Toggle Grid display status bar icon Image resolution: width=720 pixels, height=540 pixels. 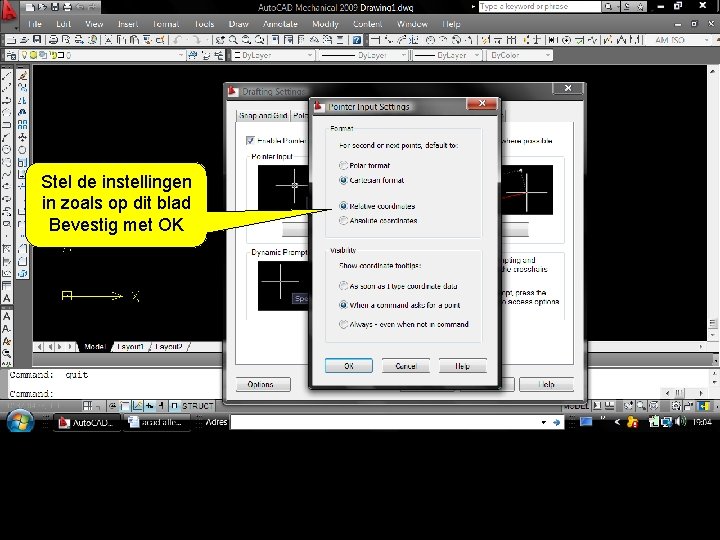(88, 406)
